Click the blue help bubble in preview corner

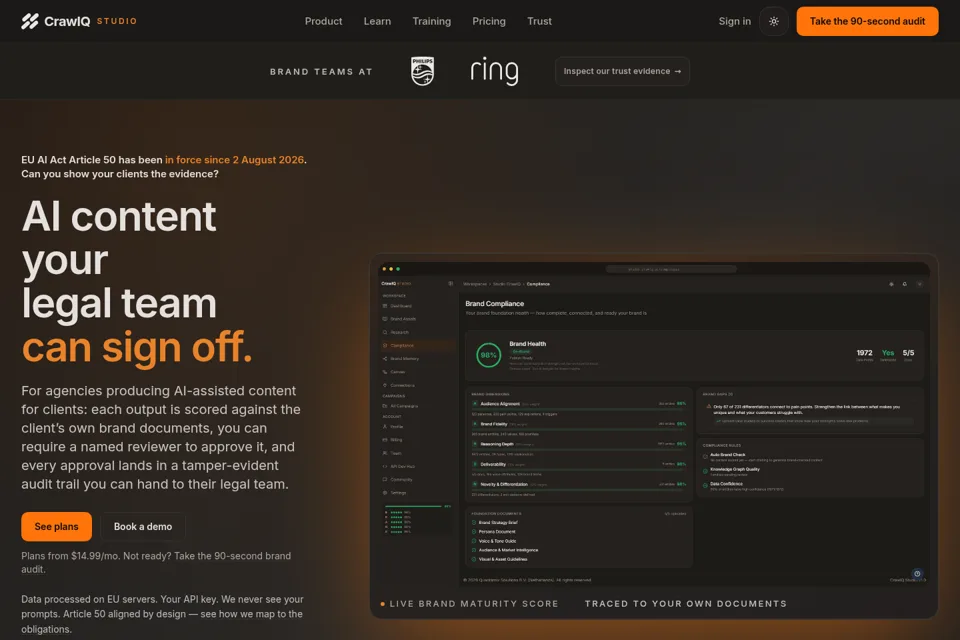(917, 574)
